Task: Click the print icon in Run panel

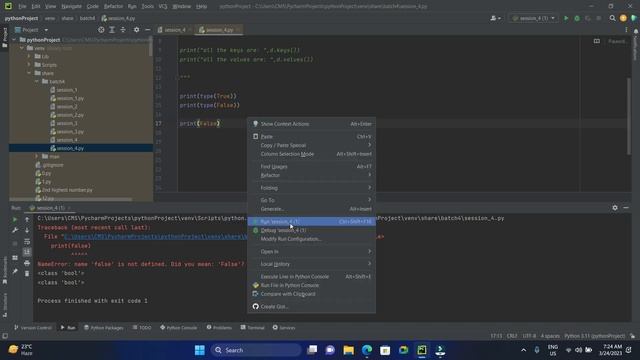Action: click(x=27, y=263)
